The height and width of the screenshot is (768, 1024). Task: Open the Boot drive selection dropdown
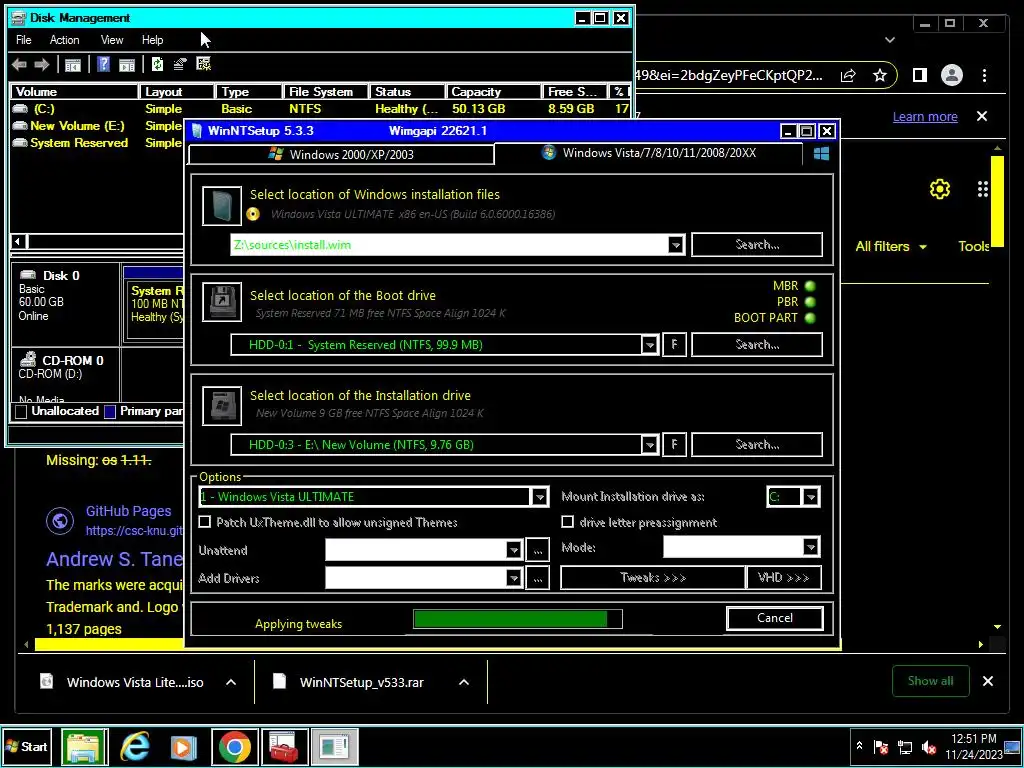pyautogui.click(x=649, y=345)
